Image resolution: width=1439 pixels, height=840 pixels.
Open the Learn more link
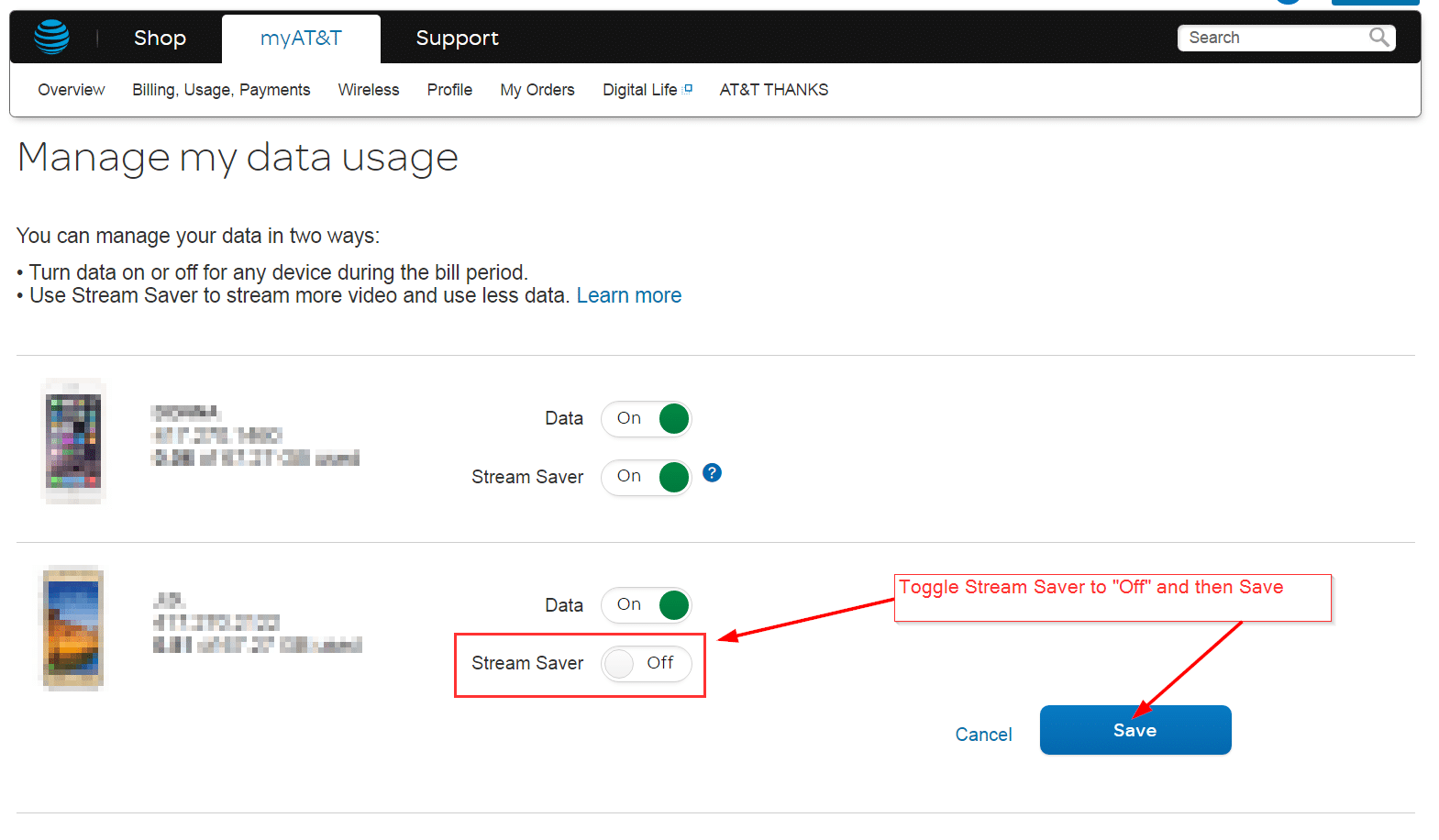[x=628, y=295]
